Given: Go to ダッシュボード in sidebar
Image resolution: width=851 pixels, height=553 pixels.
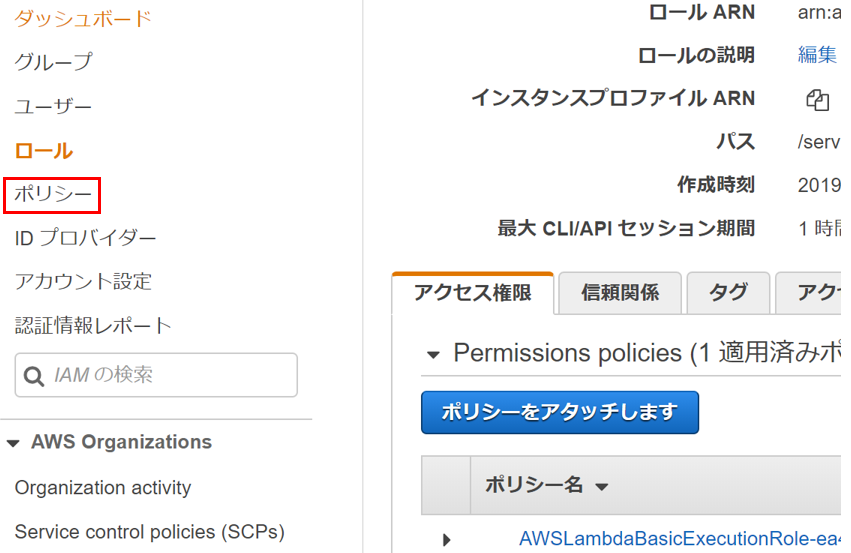Looking at the screenshot, I should (82, 18).
